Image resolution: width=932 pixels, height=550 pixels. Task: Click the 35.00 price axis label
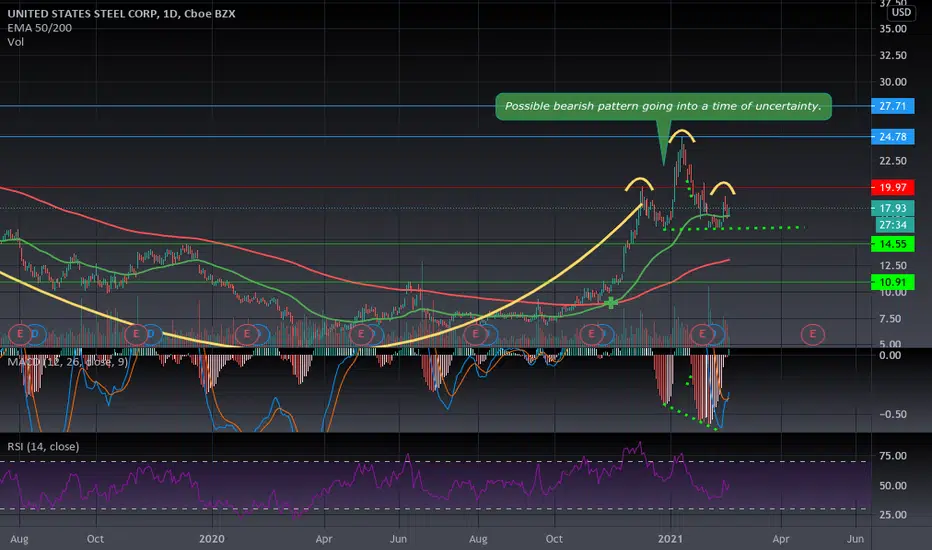tap(893, 29)
